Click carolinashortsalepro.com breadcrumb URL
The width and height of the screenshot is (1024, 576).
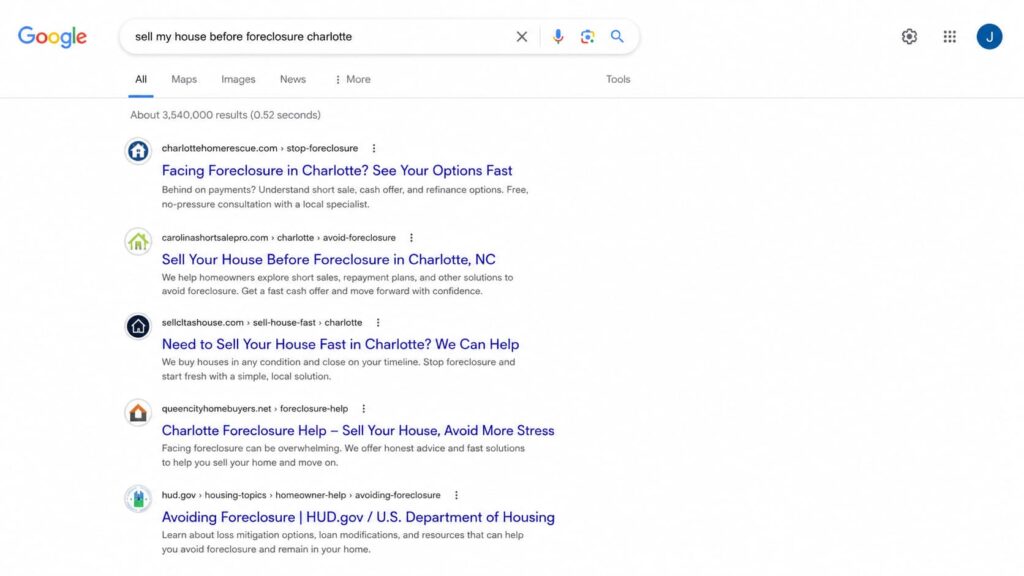[x=279, y=238]
